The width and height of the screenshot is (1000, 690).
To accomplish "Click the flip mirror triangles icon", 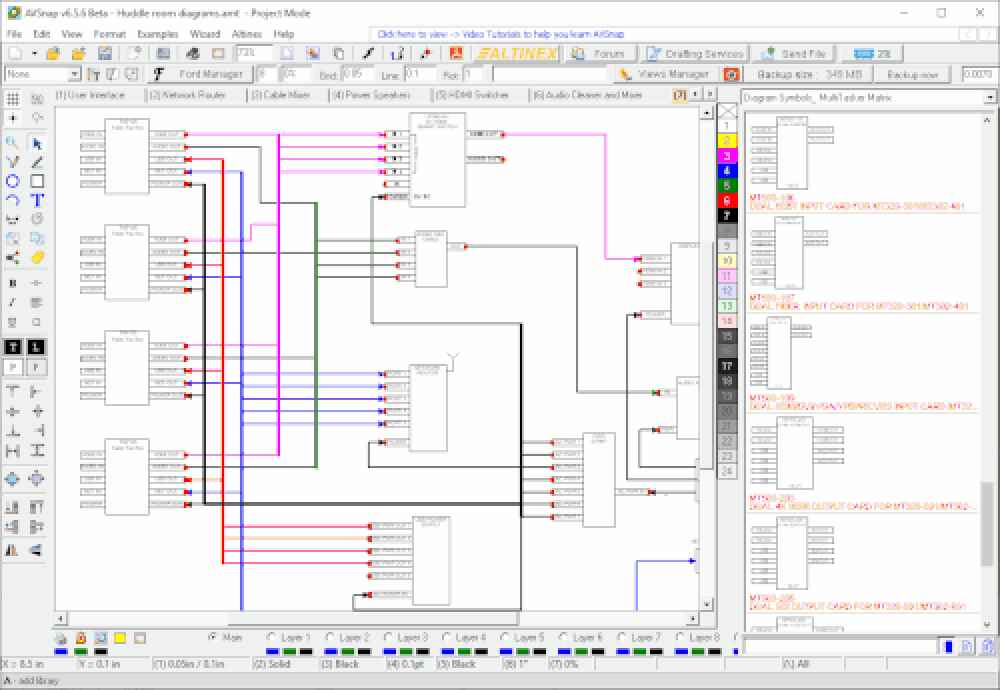I will [12, 550].
